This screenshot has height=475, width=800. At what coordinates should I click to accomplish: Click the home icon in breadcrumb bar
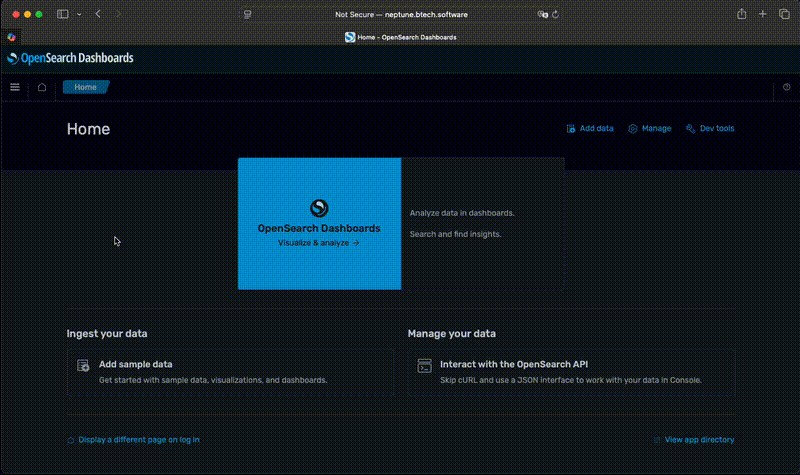[x=42, y=87]
